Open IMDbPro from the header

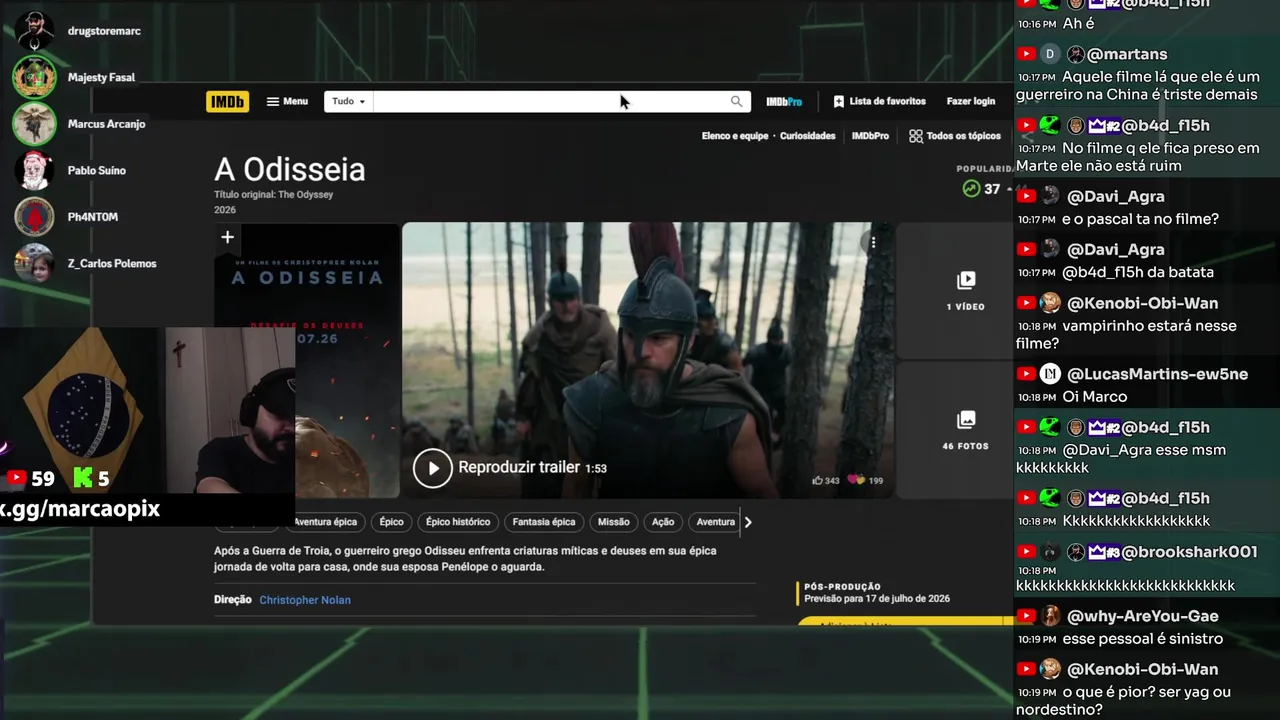pos(784,101)
